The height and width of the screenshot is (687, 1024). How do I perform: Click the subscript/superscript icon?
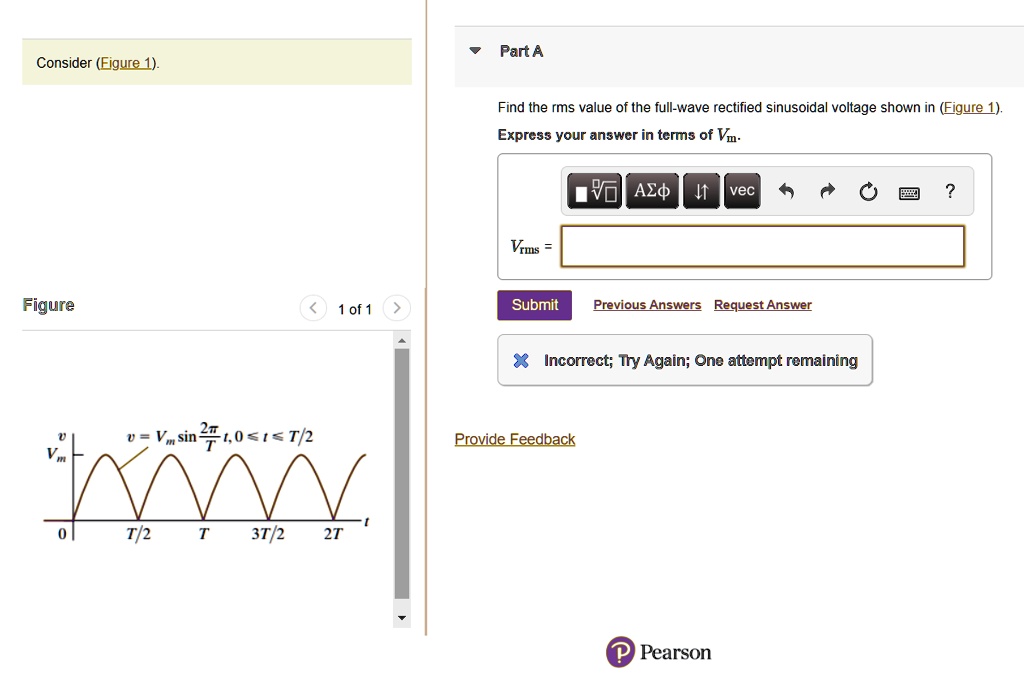tap(701, 191)
